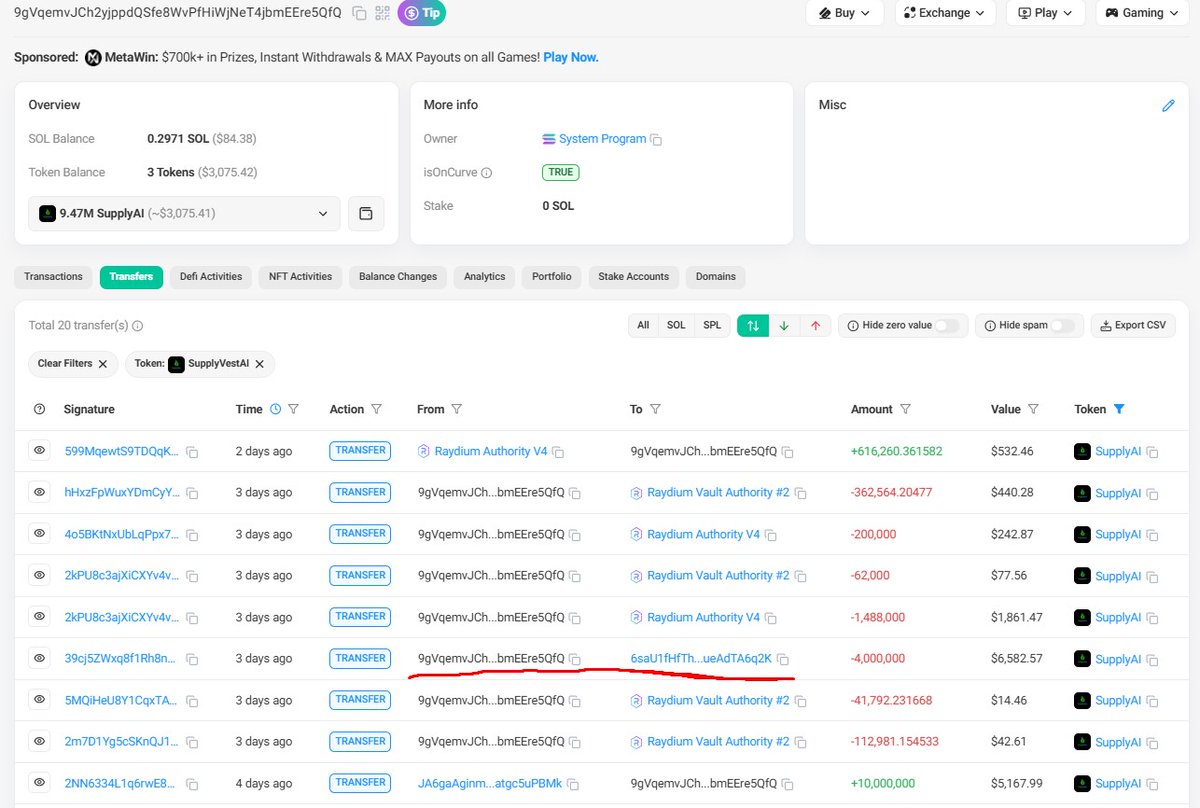Copy the System Program owner address
1200x808 pixels.
click(656, 140)
